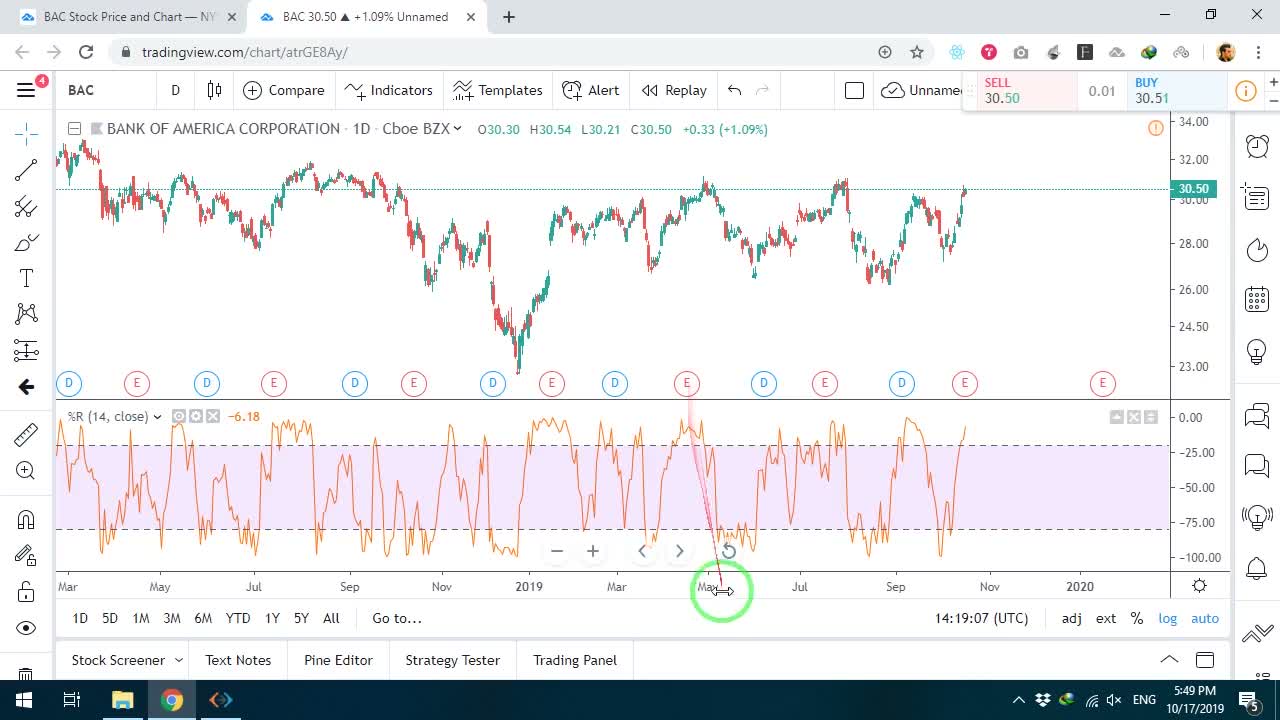The height and width of the screenshot is (720, 1280).
Task: Click the BUY 30.51 button
Action: 1177,91
